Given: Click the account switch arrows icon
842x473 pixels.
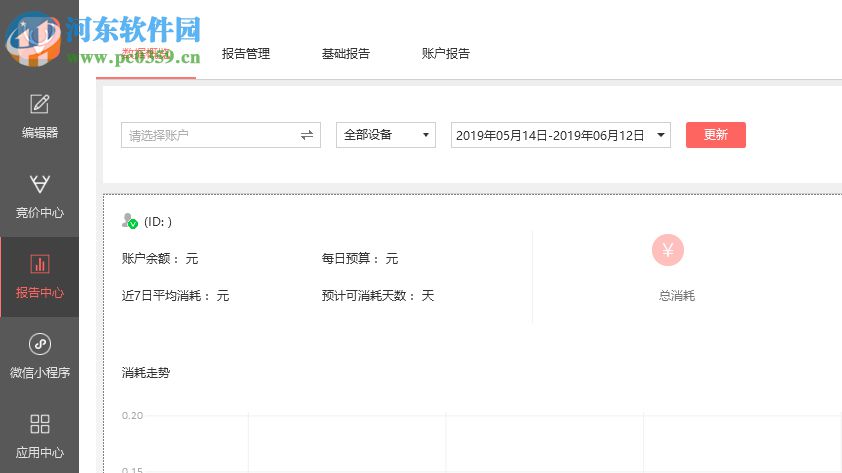Looking at the screenshot, I should pos(307,135).
